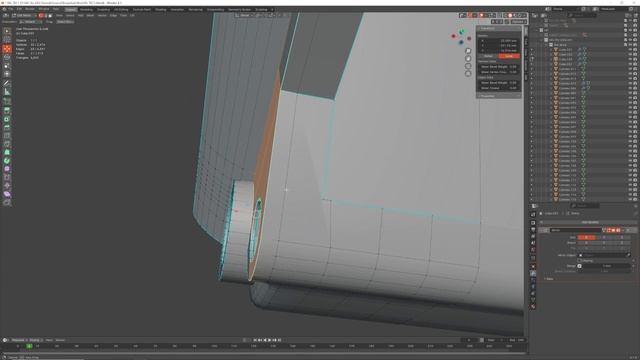Open the Tool properties tab

coord(533,215)
